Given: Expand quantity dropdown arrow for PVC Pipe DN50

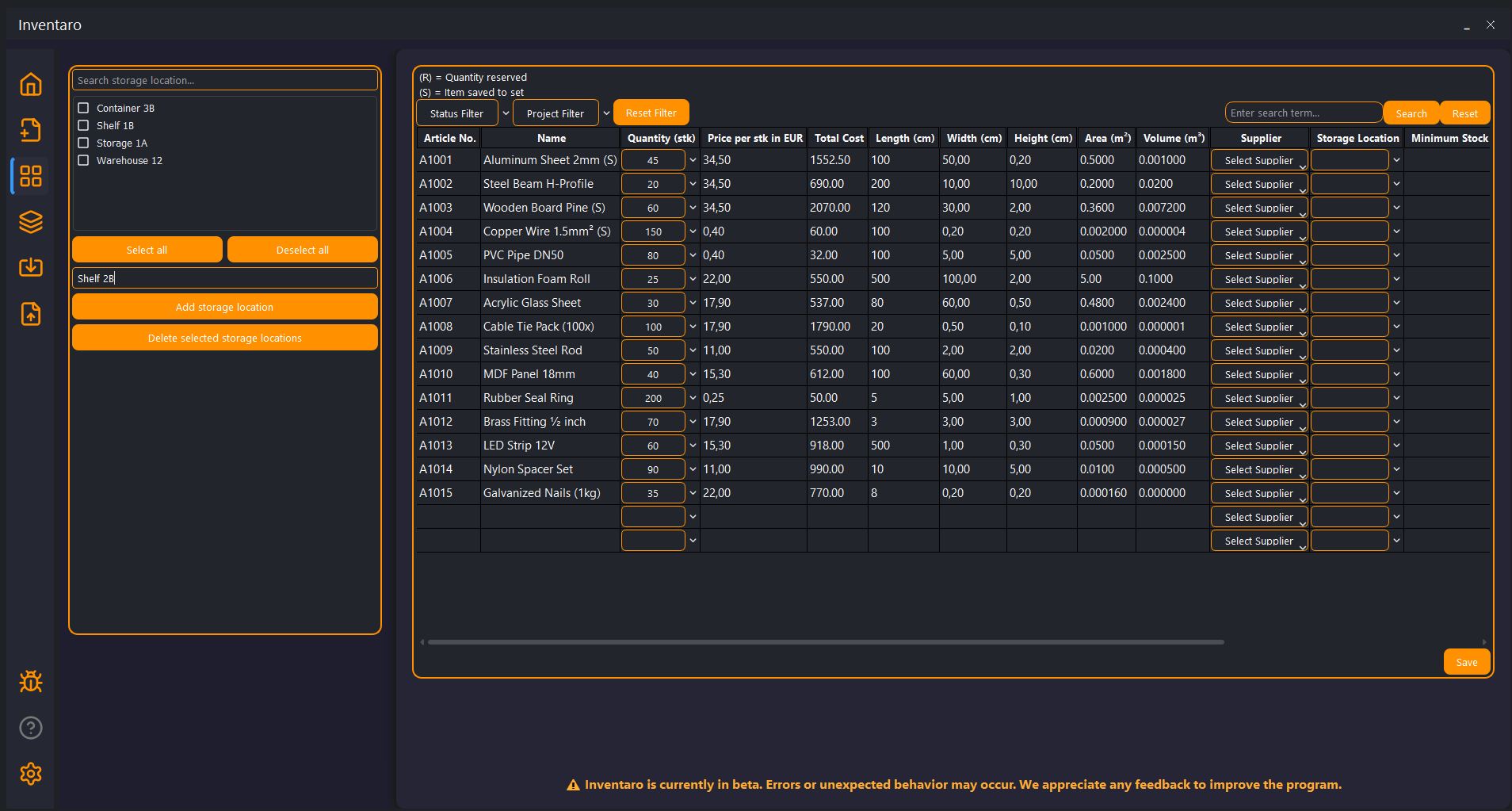Looking at the screenshot, I should point(693,255).
